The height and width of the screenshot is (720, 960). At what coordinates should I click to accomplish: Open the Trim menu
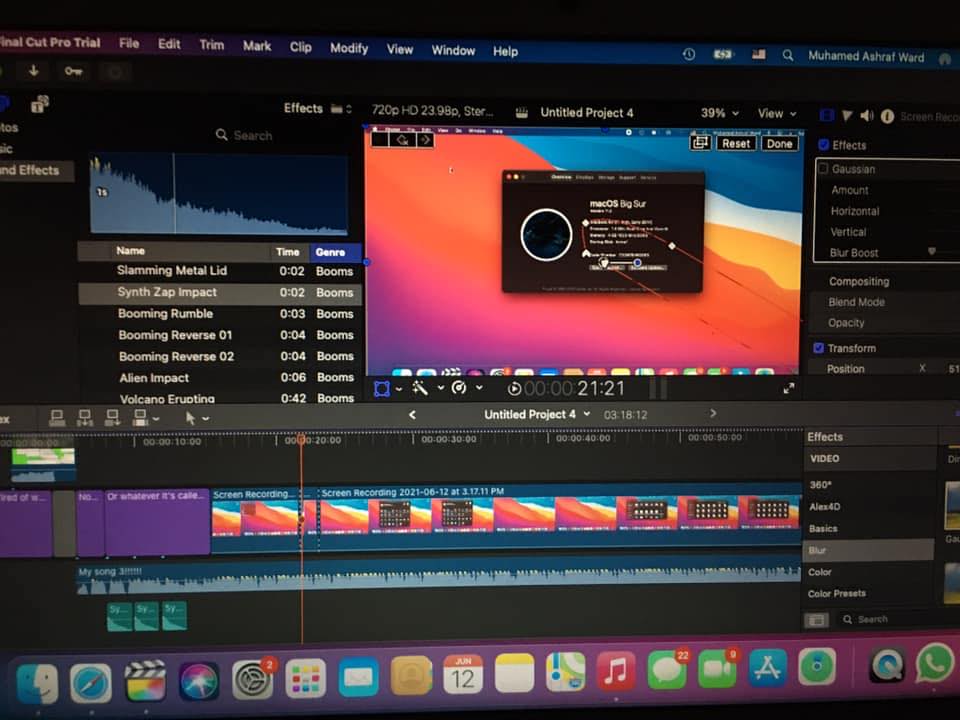[x=212, y=45]
